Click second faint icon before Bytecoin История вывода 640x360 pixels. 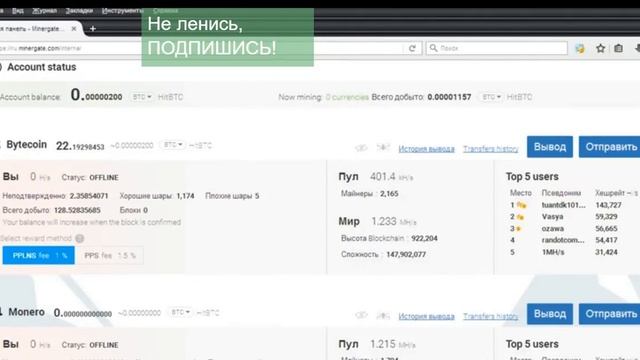(383, 148)
